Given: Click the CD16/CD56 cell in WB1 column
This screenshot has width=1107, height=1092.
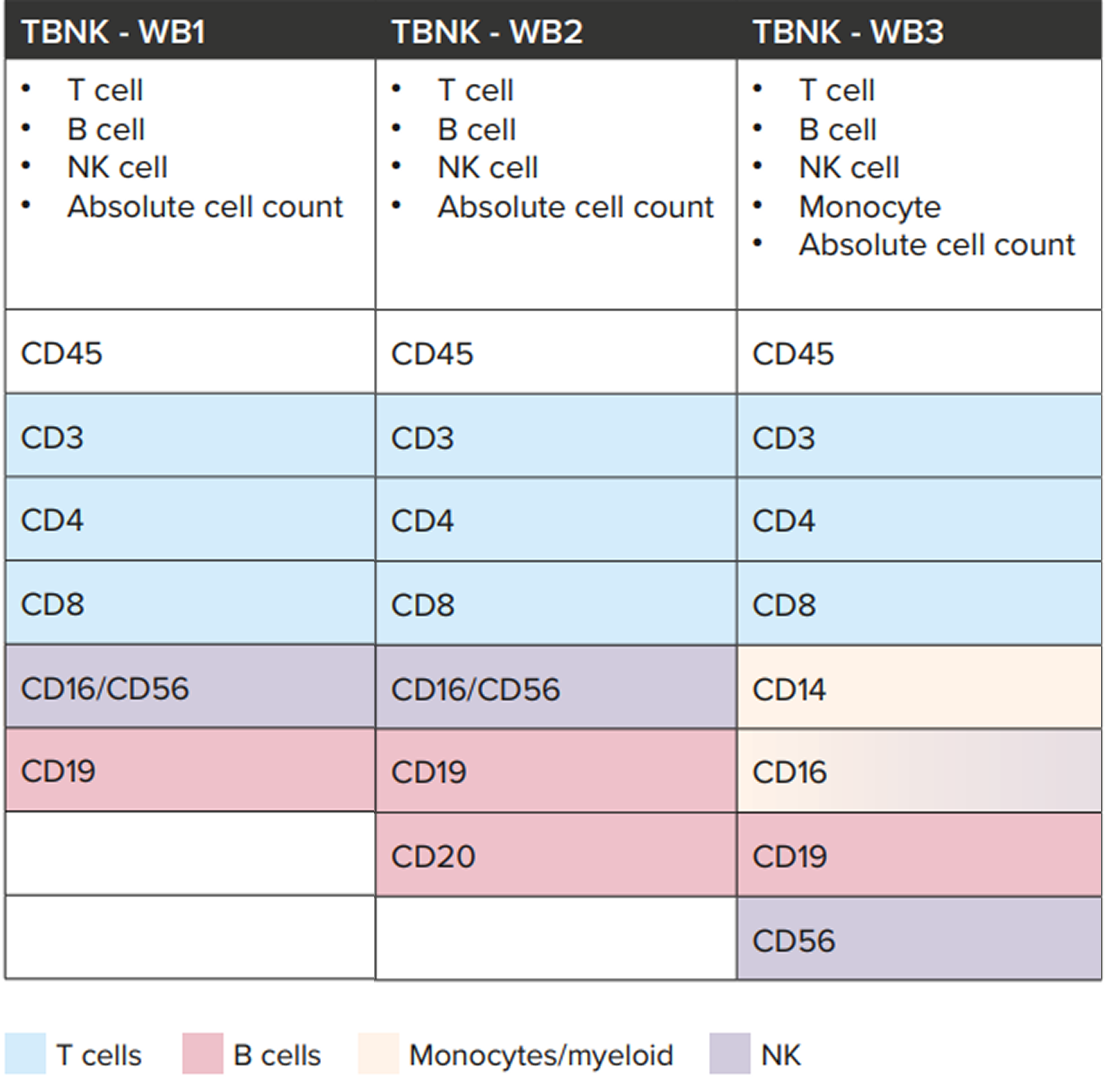Looking at the screenshot, I should (190, 687).
